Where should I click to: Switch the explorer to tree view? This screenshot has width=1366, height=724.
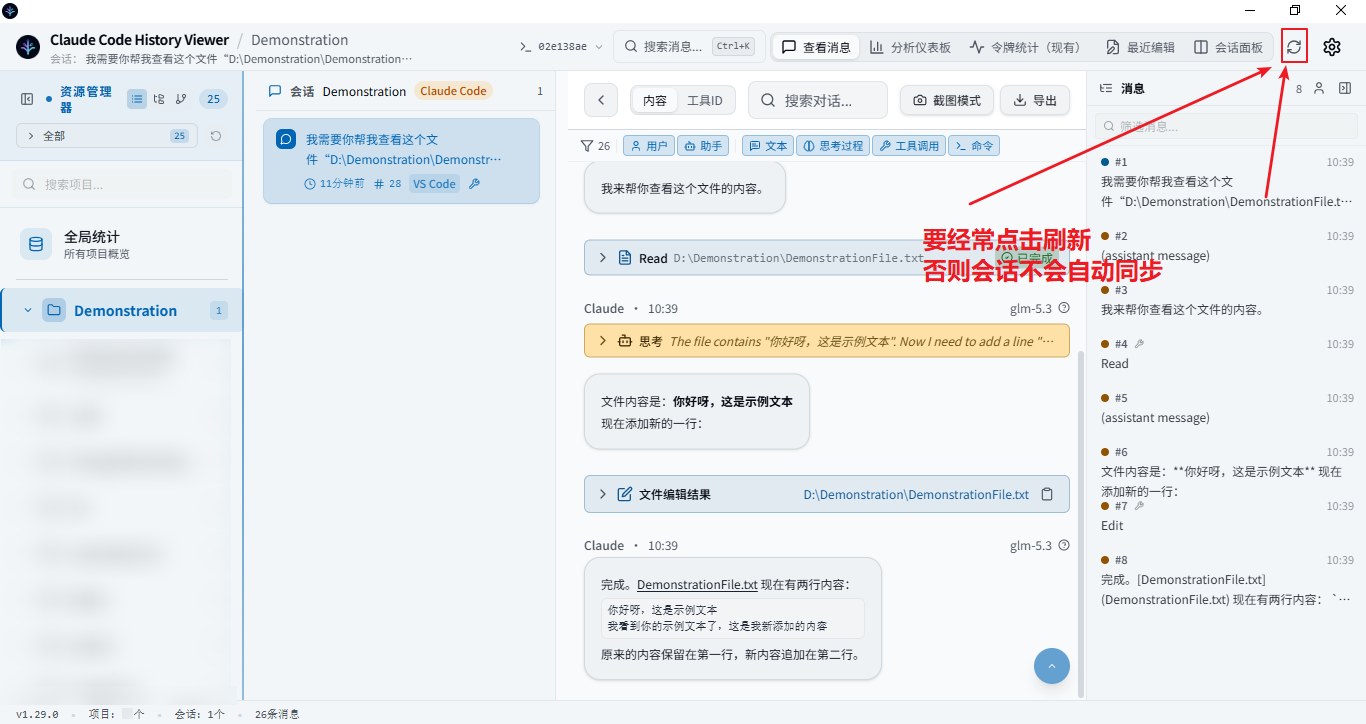(159, 99)
